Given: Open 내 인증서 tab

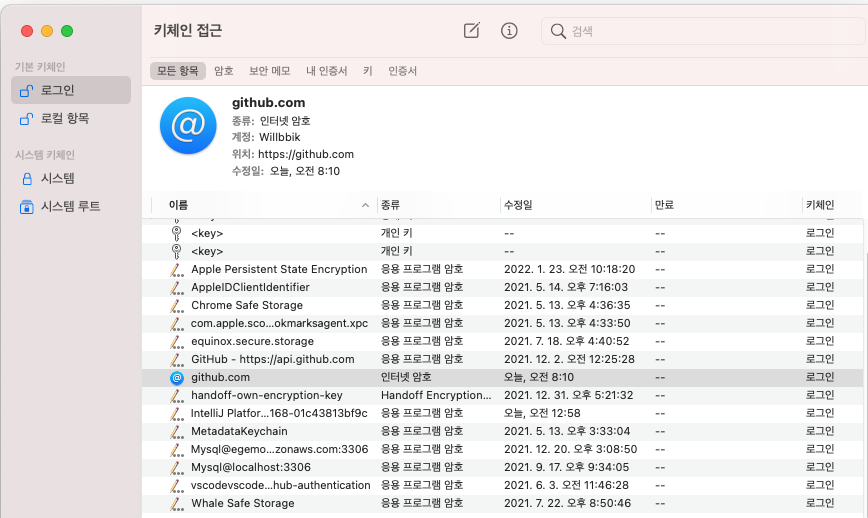Looking at the screenshot, I should click(x=327, y=71).
